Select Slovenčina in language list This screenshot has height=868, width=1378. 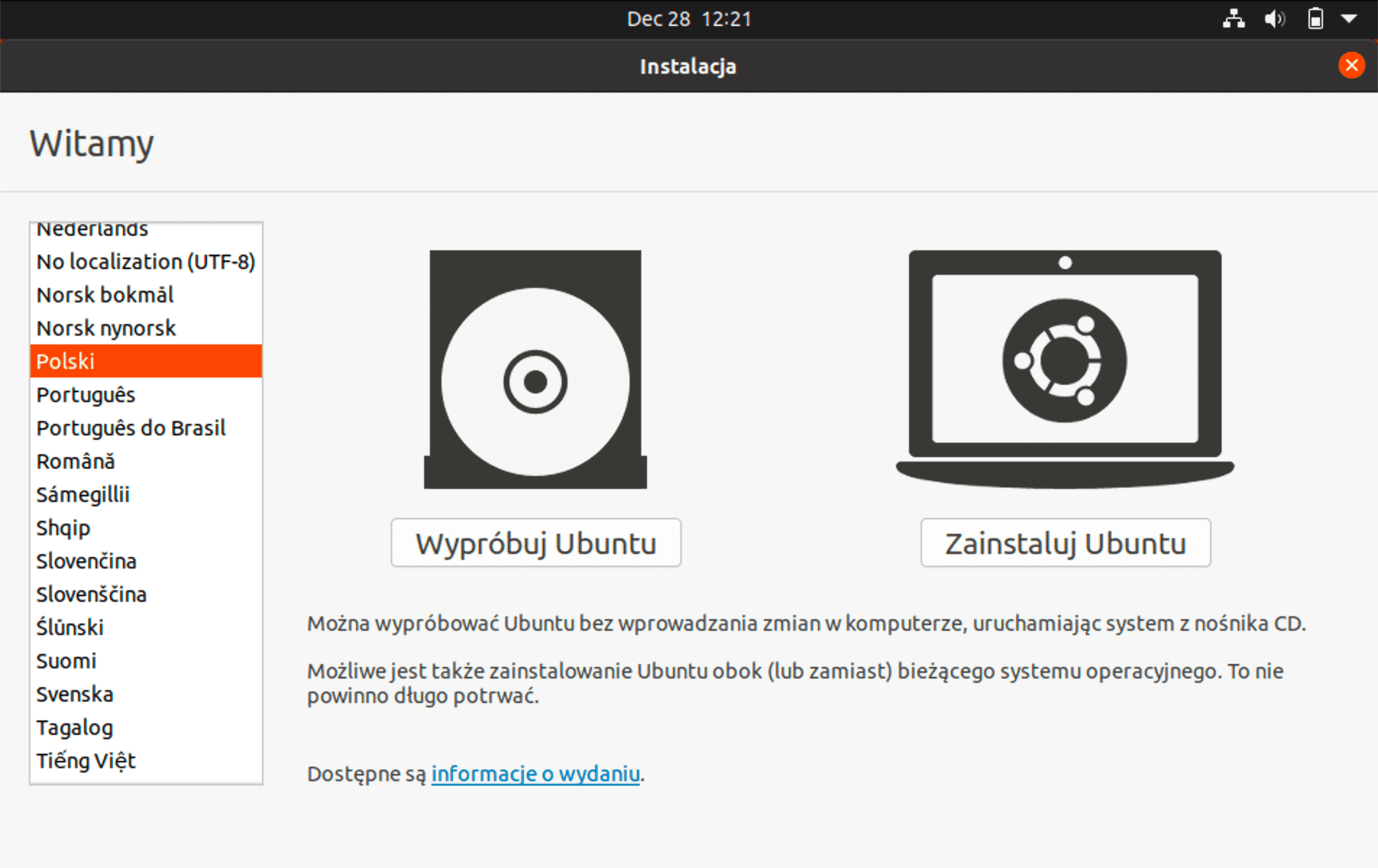point(146,561)
